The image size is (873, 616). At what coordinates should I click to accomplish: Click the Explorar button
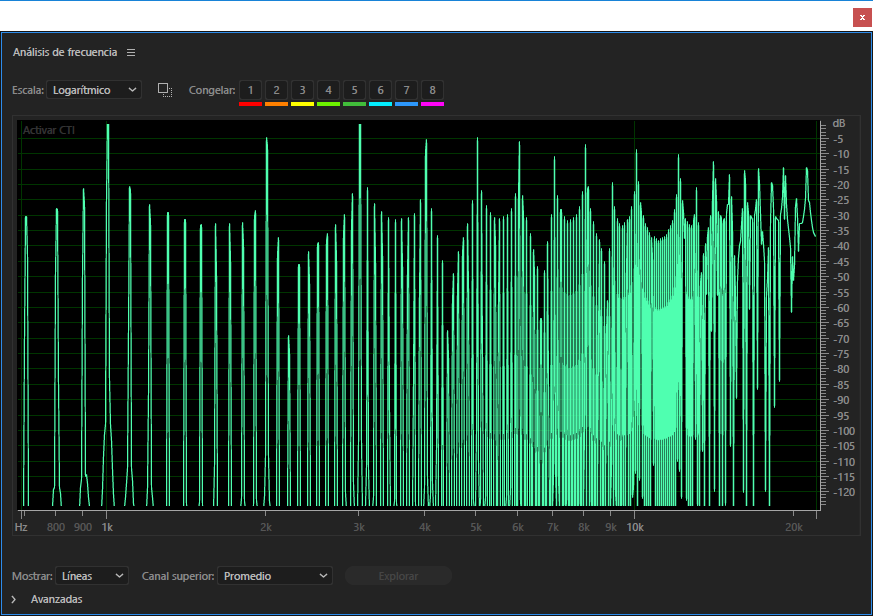pos(398,576)
